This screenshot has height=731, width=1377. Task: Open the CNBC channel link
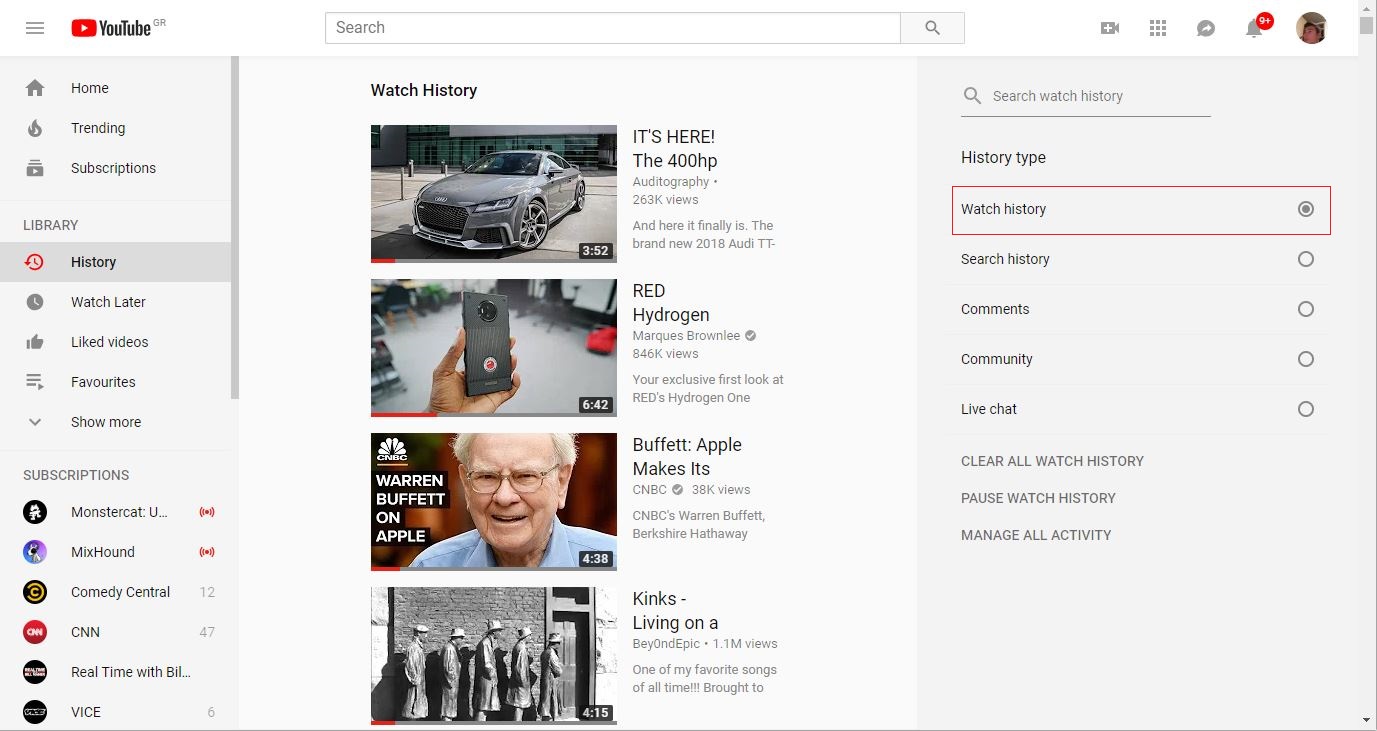click(650, 490)
